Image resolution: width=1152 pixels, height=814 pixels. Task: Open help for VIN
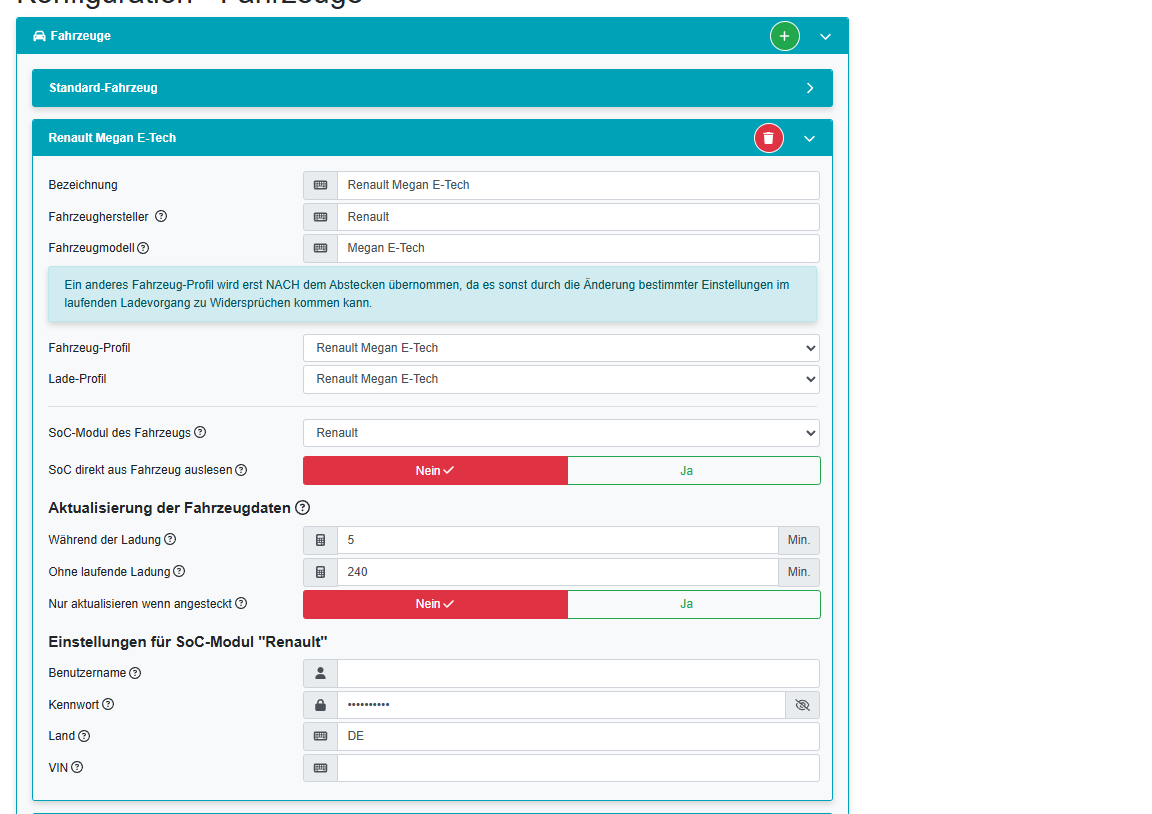[77, 768]
